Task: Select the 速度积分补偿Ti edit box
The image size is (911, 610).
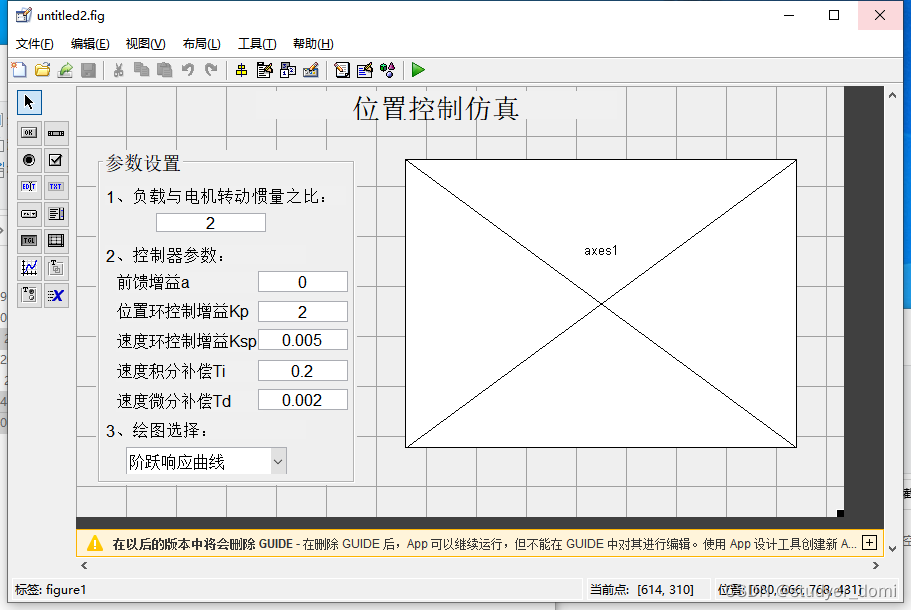Action: pyautogui.click(x=303, y=371)
